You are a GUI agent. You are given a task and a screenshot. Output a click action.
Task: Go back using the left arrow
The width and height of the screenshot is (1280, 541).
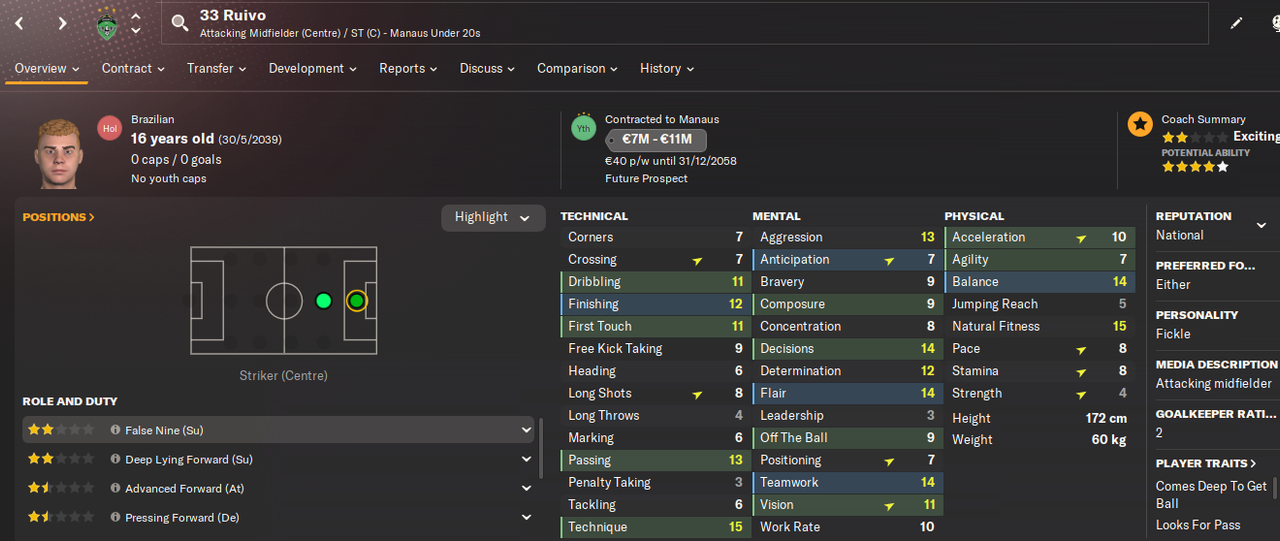coord(19,23)
